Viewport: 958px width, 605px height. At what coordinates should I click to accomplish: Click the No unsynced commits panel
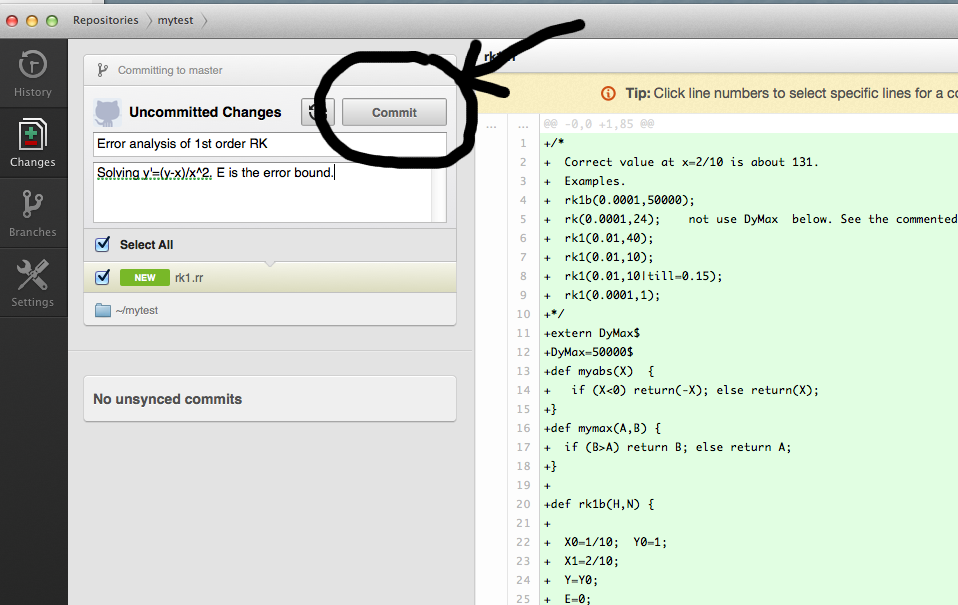270,399
